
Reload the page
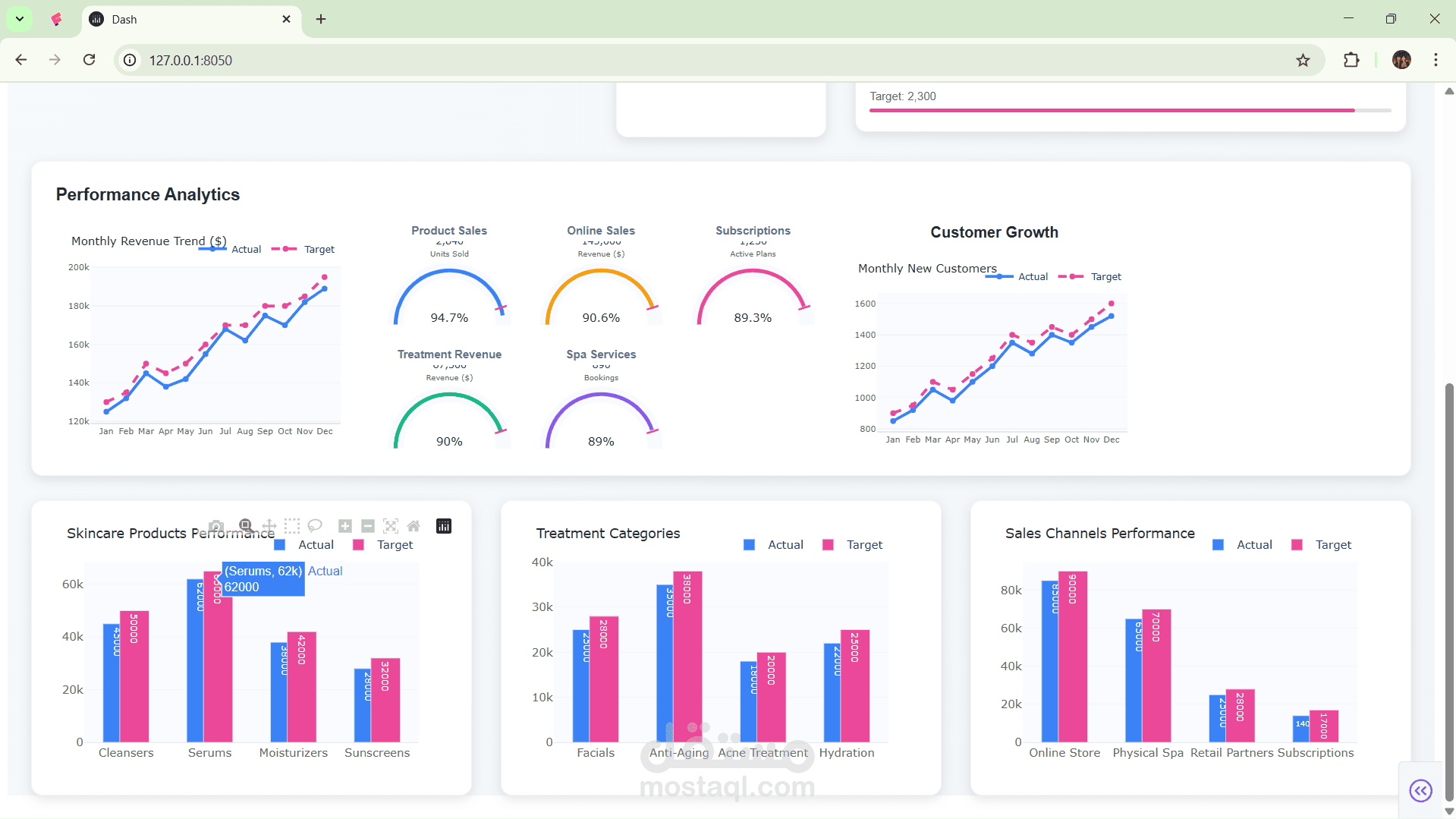point(89,60)
